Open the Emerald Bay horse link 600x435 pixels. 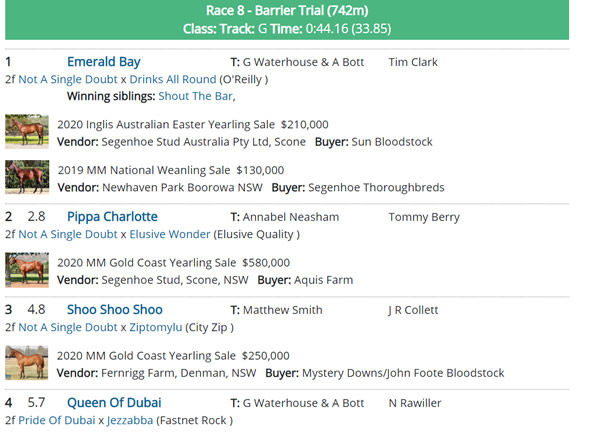(103, 62)
